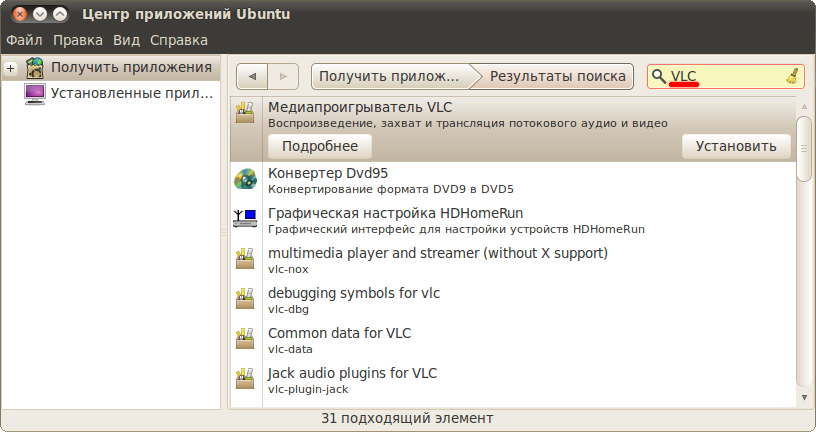
Task: Click the 31 подходящий элемент status text
Action: pyautogui.click(x=407, y=418)
